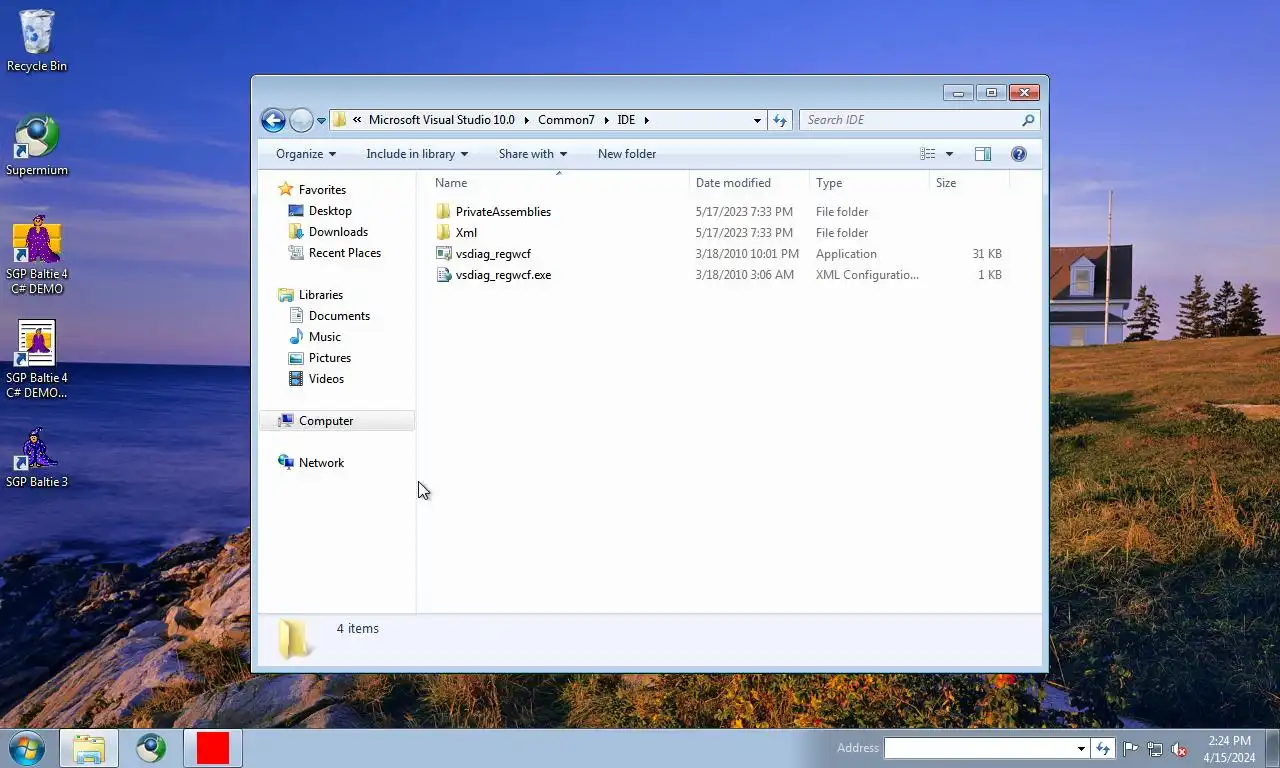This screenshot has width=1280, height=768.
Task: Open the taskbar Address dropdown arrow
Action: 1081,748
